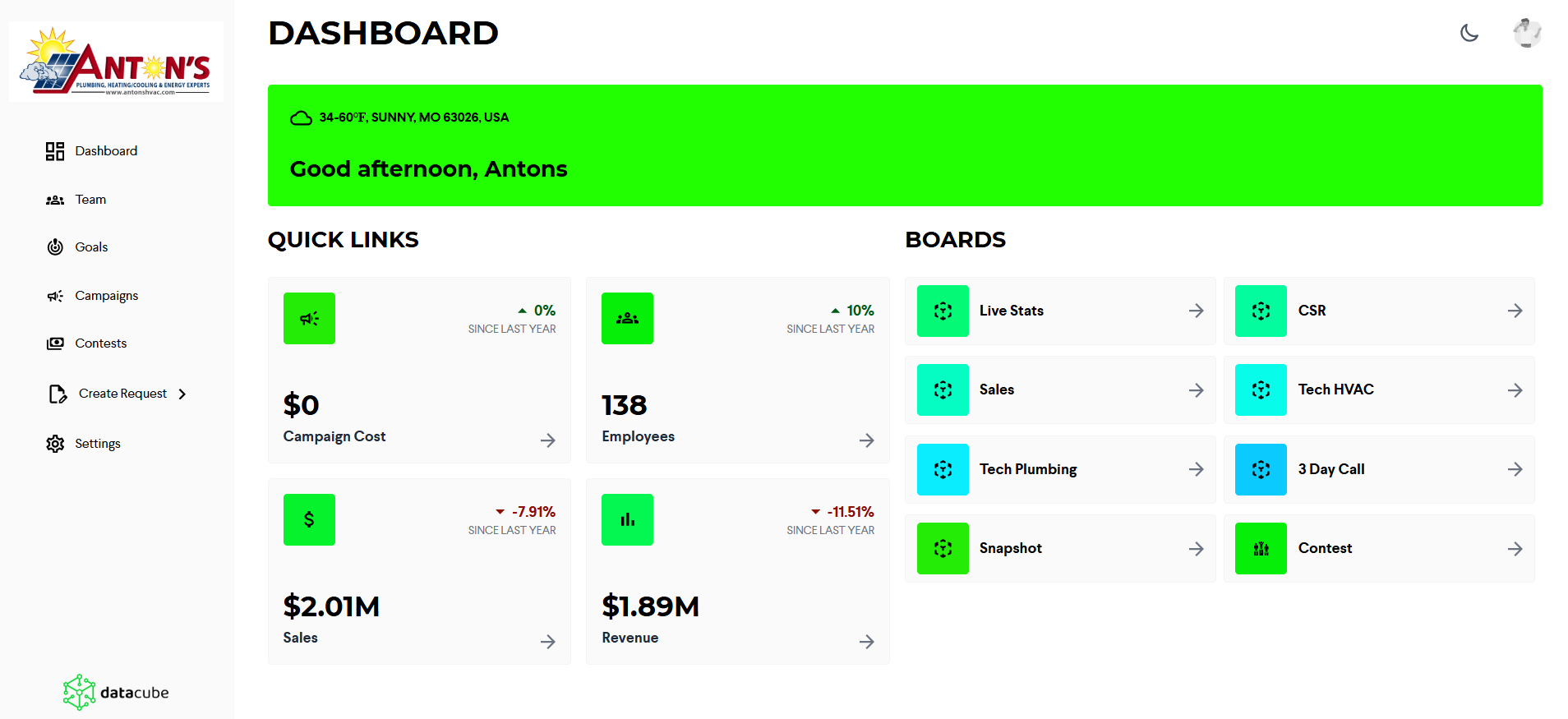Image resolution: width=1568 pixels, height=719 pixels.
Task: Click the Revenue bar chart icon
Action: coord(627,519)
